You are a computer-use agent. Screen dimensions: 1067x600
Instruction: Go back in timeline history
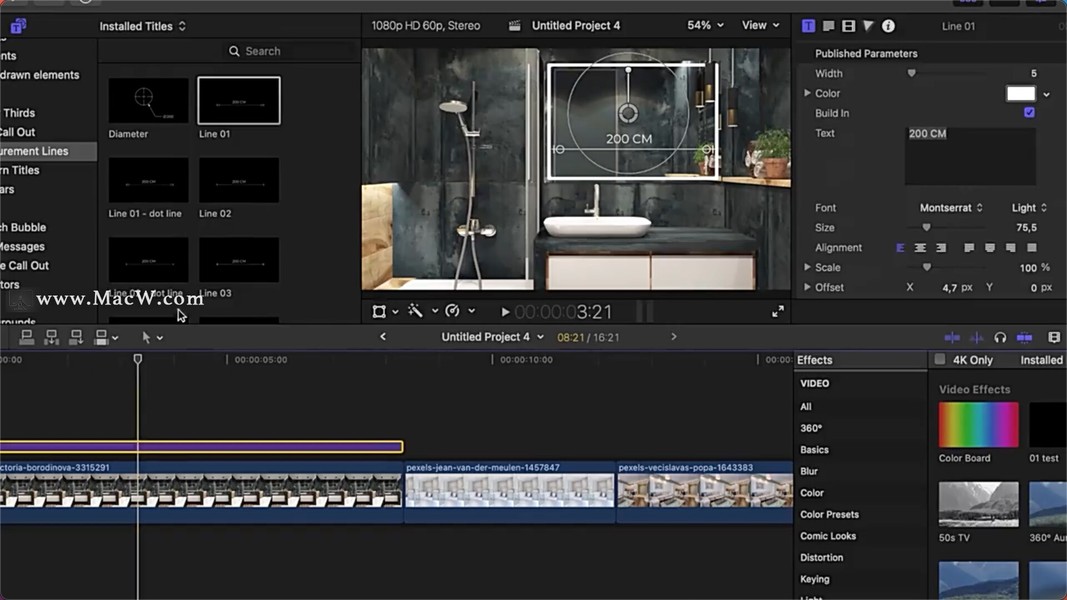pyautogui.click(x=383, y=337)
